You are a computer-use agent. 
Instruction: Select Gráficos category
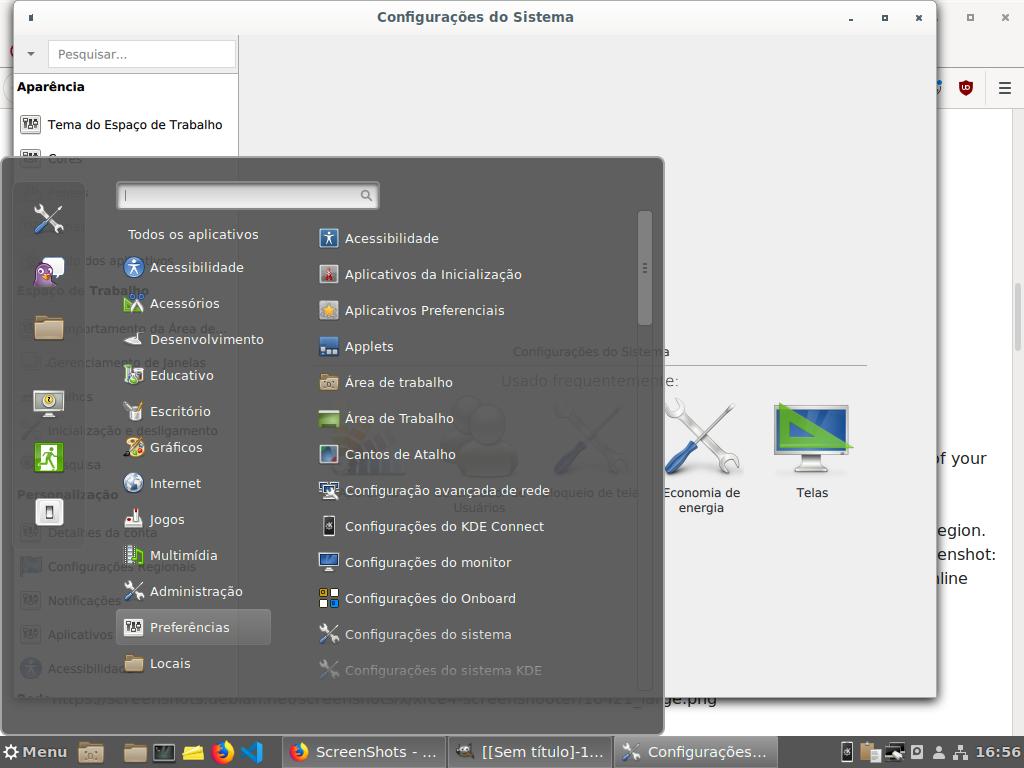pos(193,447)
